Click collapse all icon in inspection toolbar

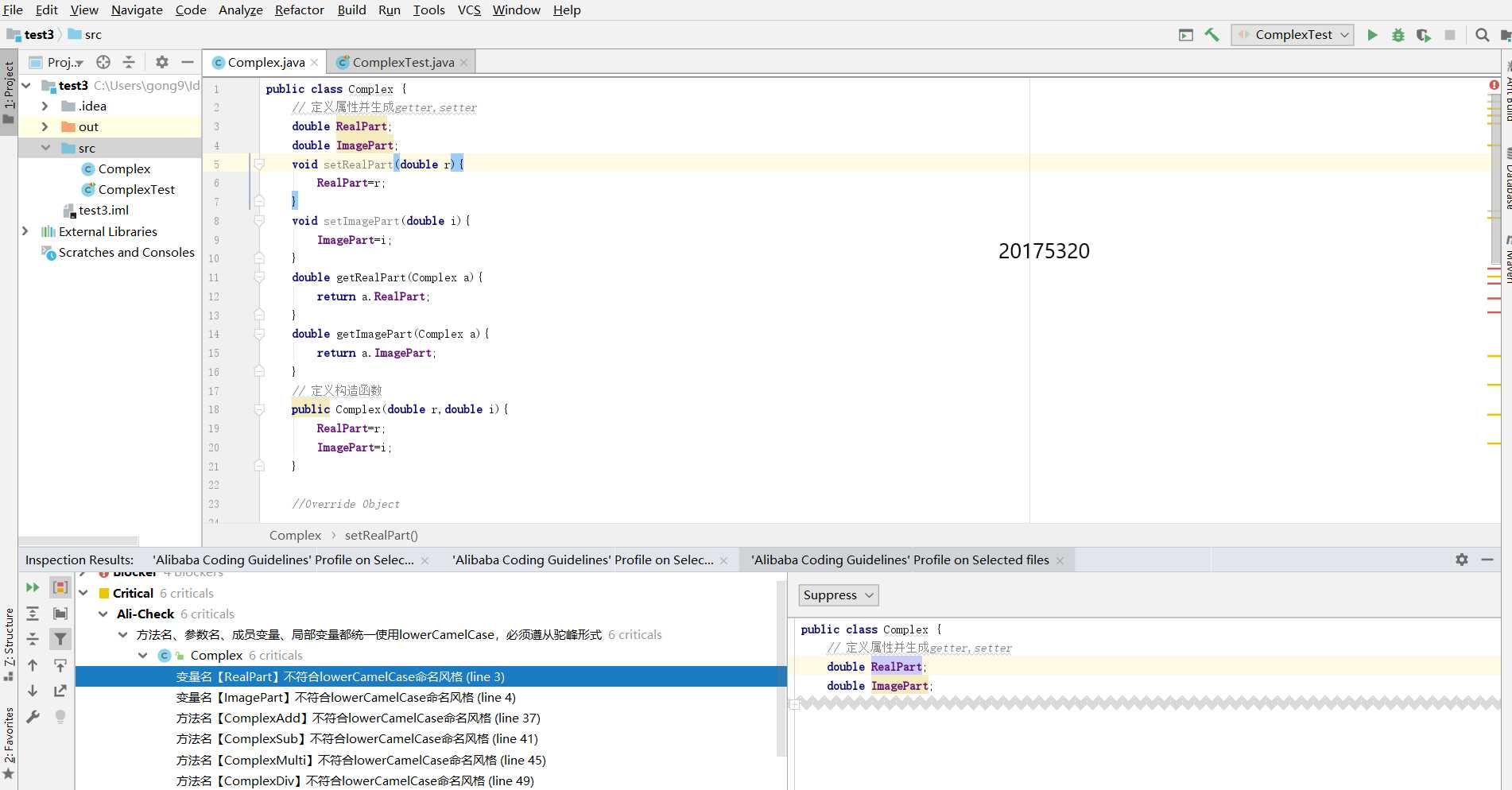pos(33,639)
